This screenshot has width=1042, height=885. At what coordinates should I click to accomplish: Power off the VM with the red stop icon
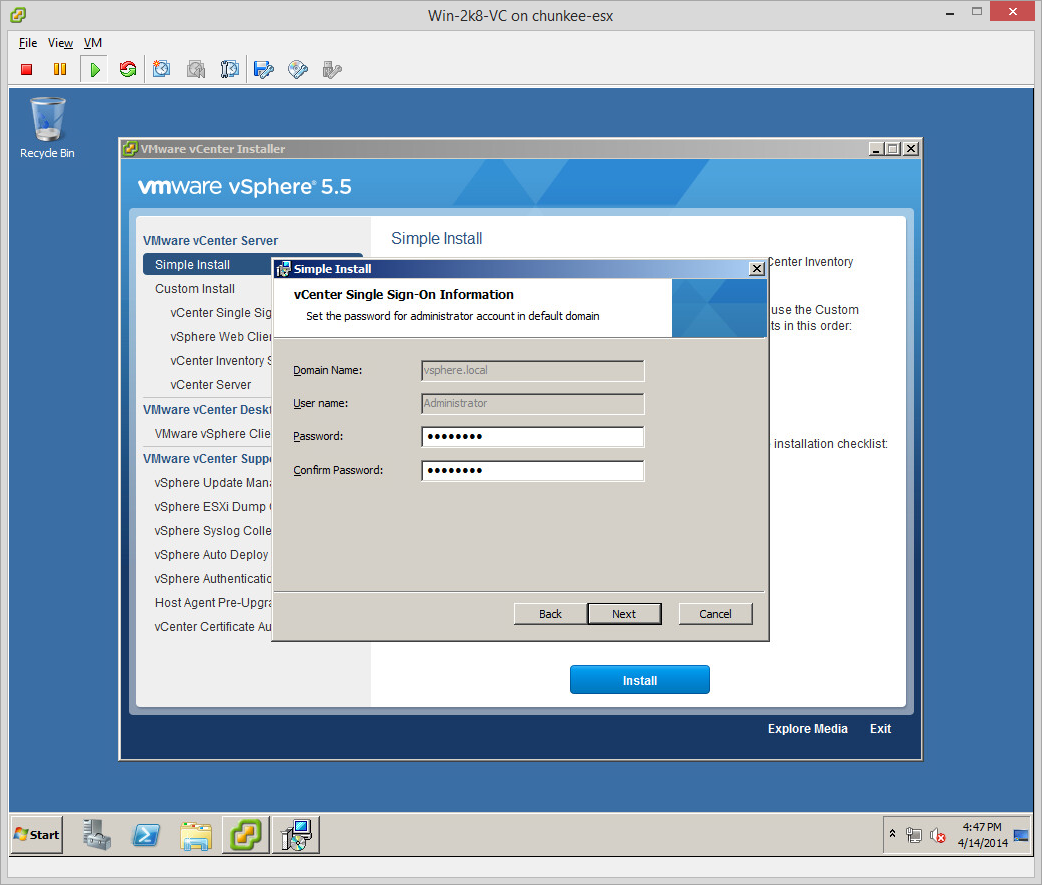(27, 69)
